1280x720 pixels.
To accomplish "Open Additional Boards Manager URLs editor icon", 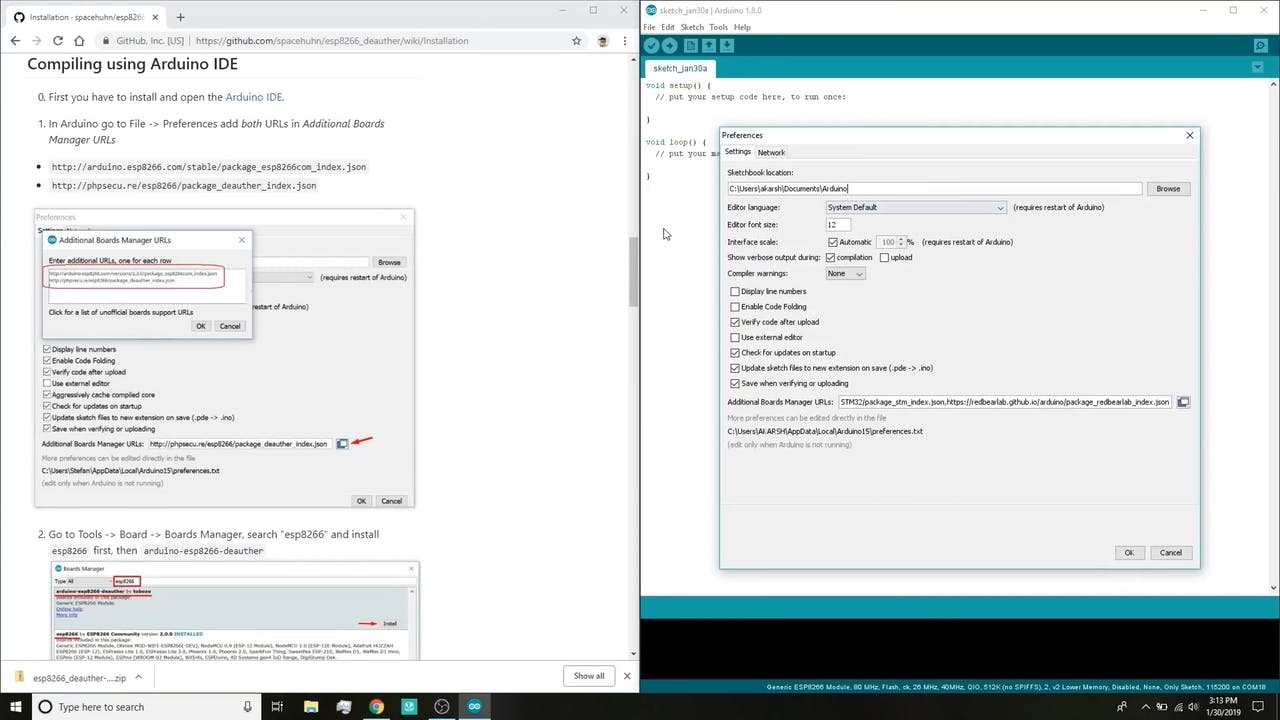I will (x=1183, y=402).
